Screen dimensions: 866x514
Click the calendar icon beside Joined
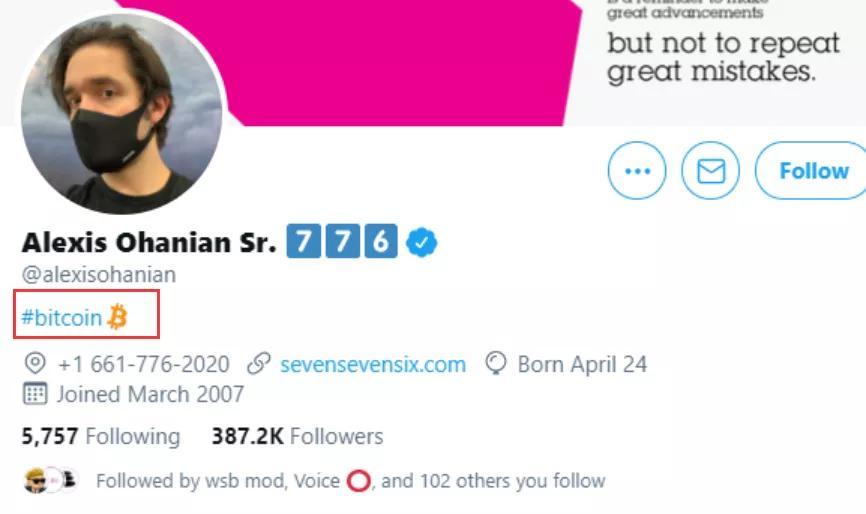tap(35, 394)
